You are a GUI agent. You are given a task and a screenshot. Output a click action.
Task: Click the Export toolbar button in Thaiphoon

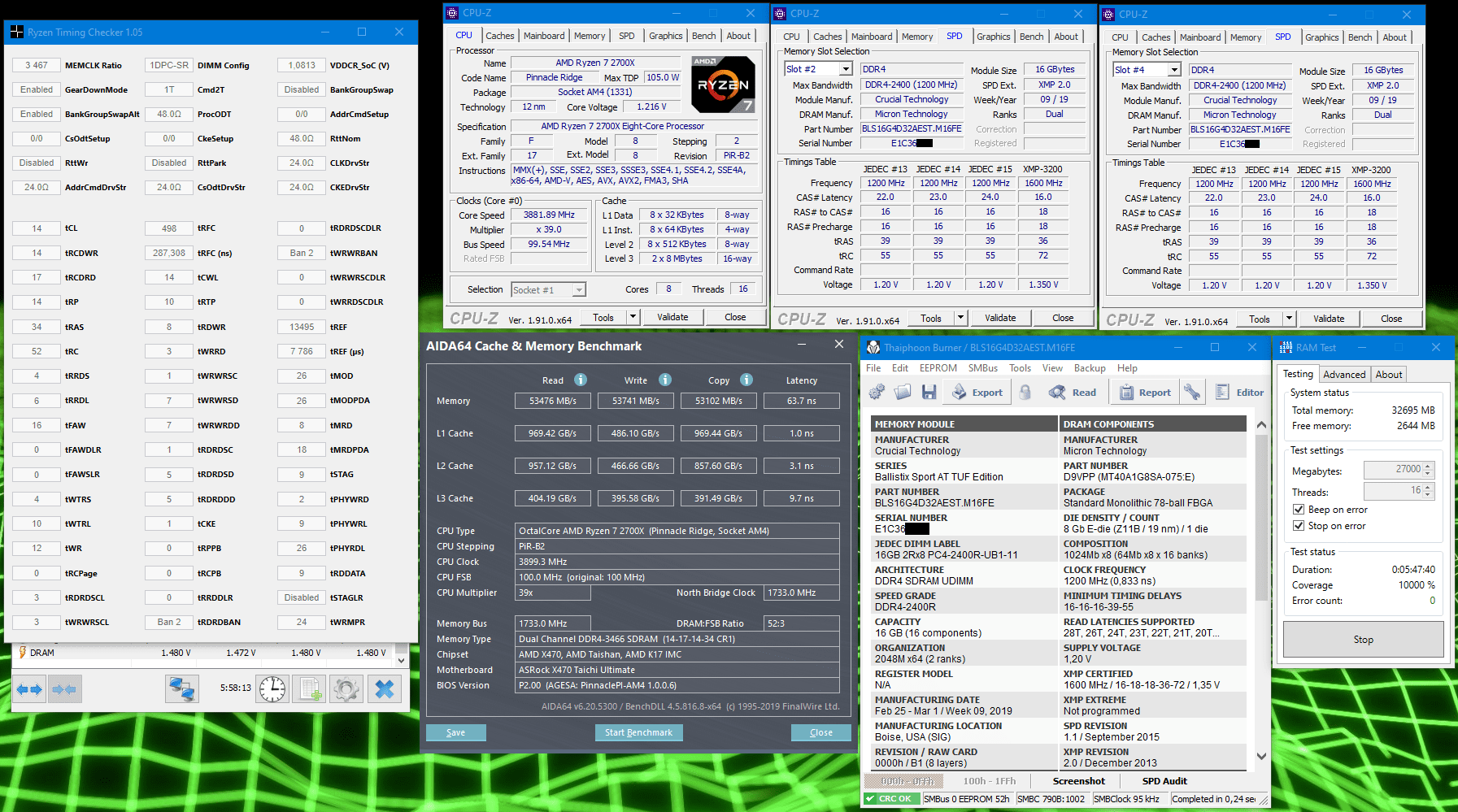point(977,392)
